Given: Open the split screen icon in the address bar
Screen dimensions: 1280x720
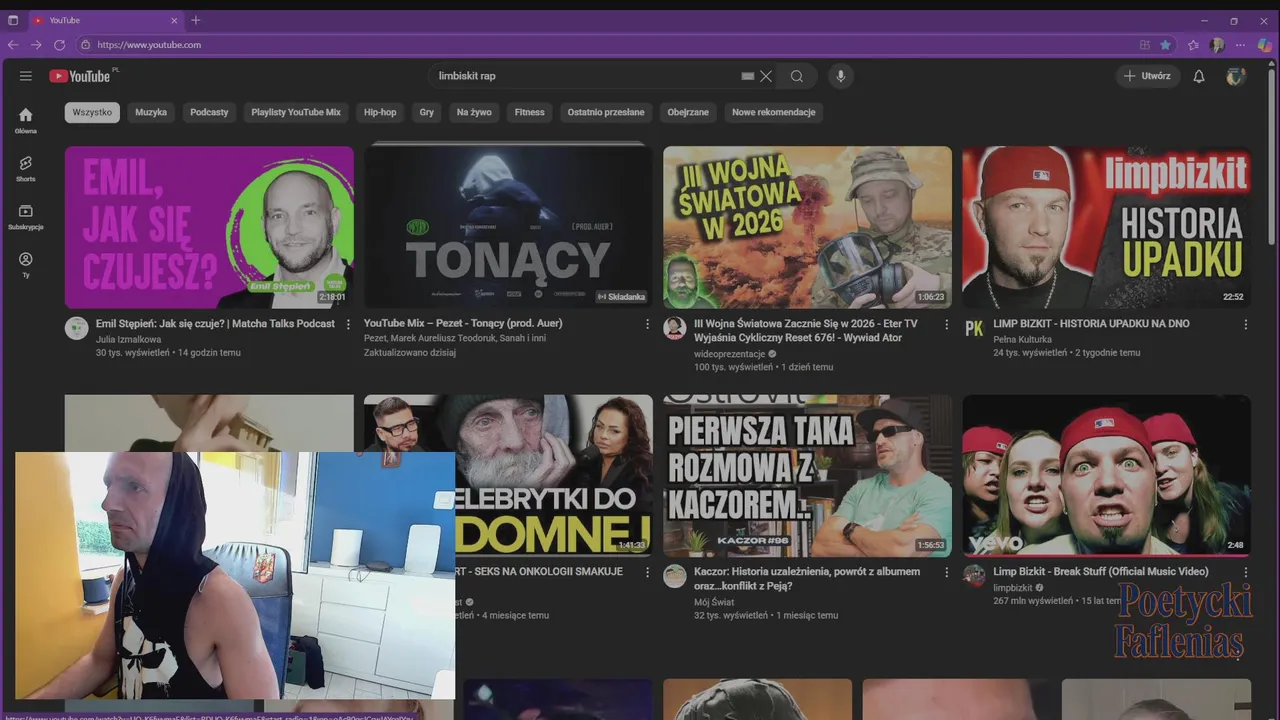Looking at the screenshot, I should (x=1145, y=45).
